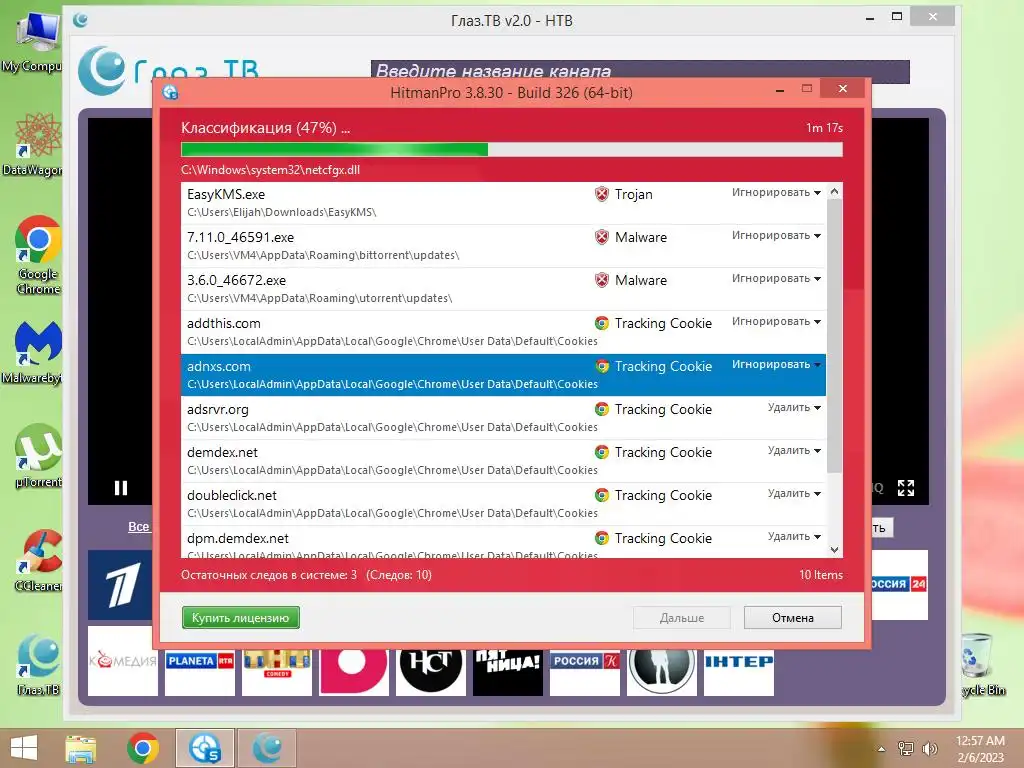
Task: Switch to HitmanPro taskbar button
Action: (204, 748)
